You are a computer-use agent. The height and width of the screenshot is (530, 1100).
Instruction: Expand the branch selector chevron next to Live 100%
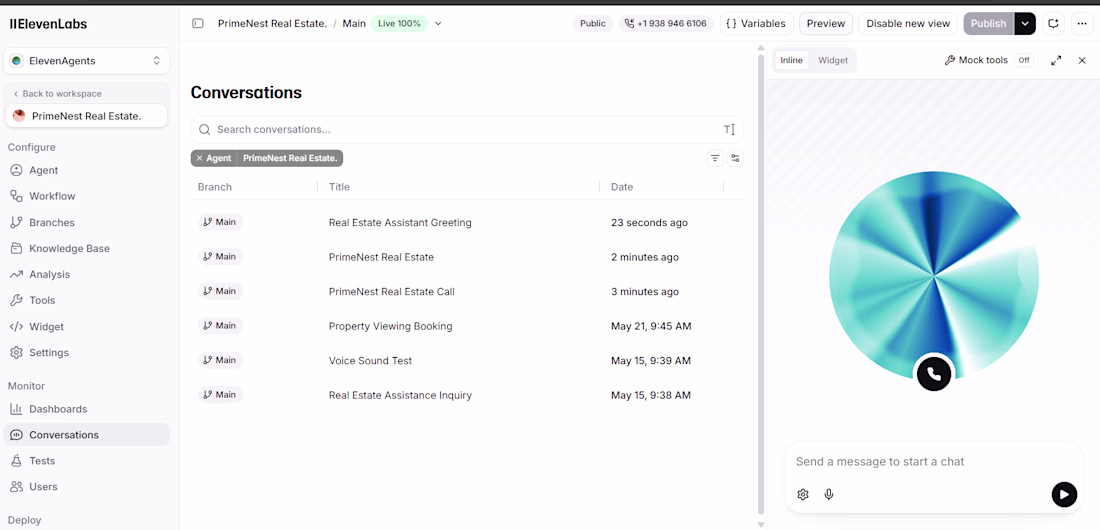(438, 23)
